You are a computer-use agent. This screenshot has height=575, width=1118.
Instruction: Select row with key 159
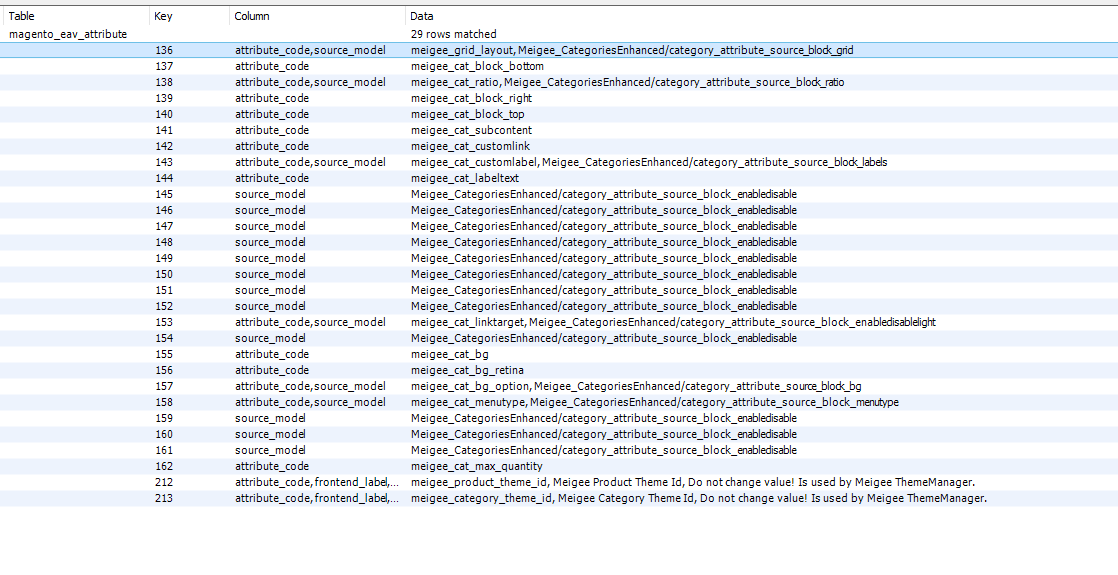[559, 418]
